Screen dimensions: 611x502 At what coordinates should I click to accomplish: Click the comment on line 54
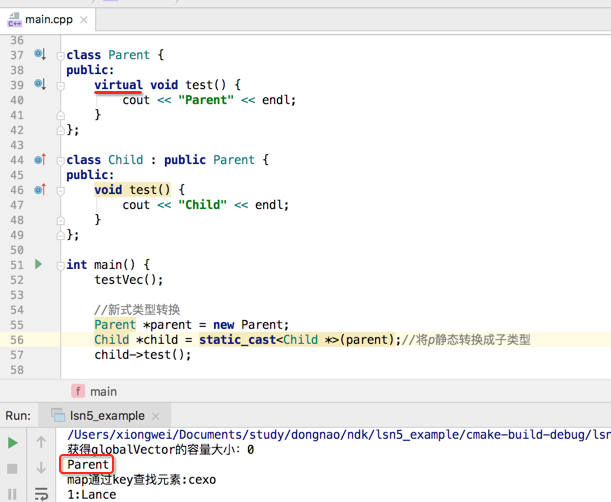coord(137,310)
